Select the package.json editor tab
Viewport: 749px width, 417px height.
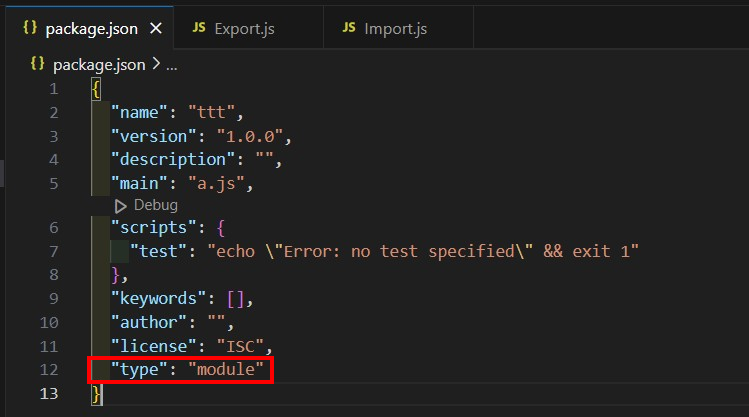pyautogui.click(x=89, y=28)
